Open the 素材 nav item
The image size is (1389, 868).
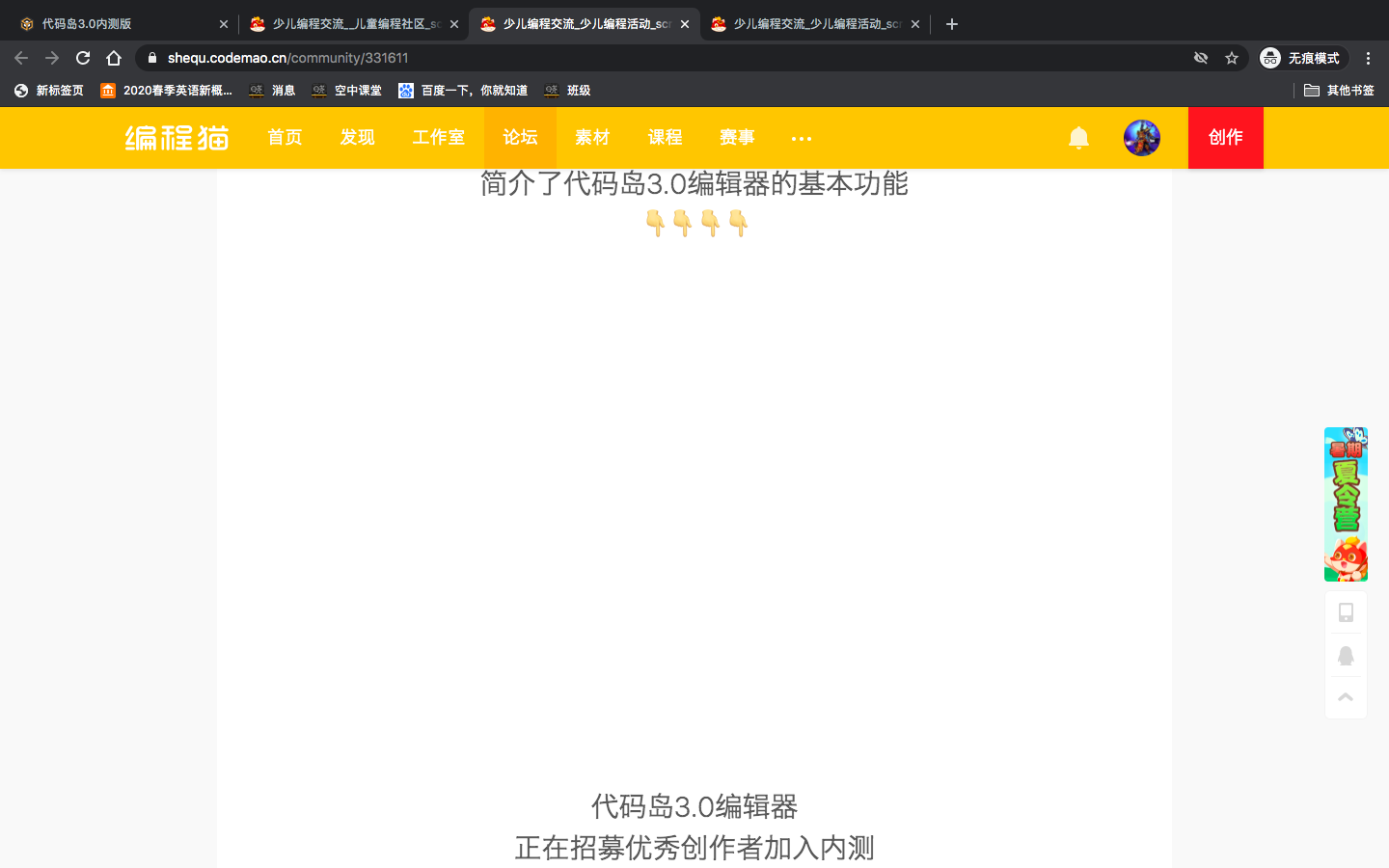coord(592,138)
